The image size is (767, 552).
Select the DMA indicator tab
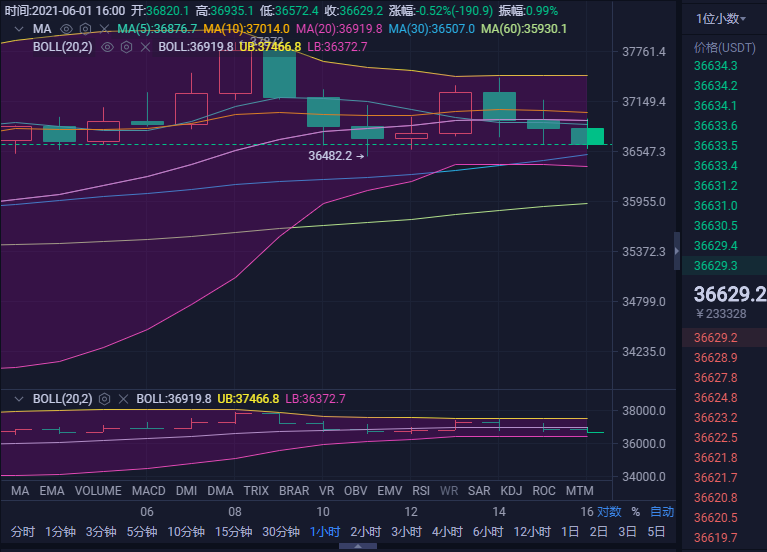click(x=220, y=491)
